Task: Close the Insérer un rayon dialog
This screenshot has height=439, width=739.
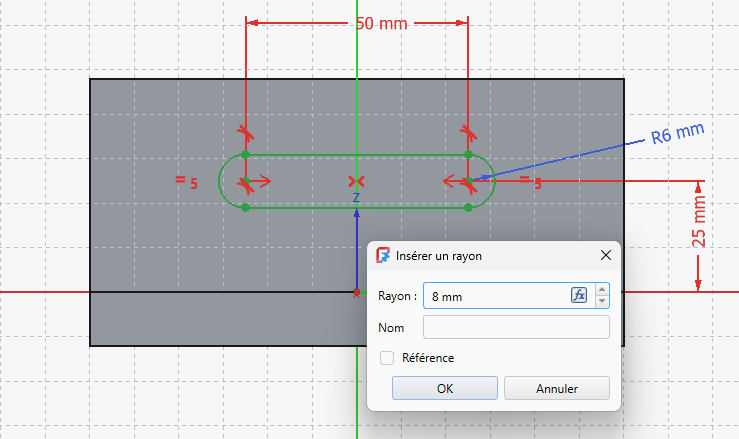Action: pyautogui.click(x=605, y=255)
